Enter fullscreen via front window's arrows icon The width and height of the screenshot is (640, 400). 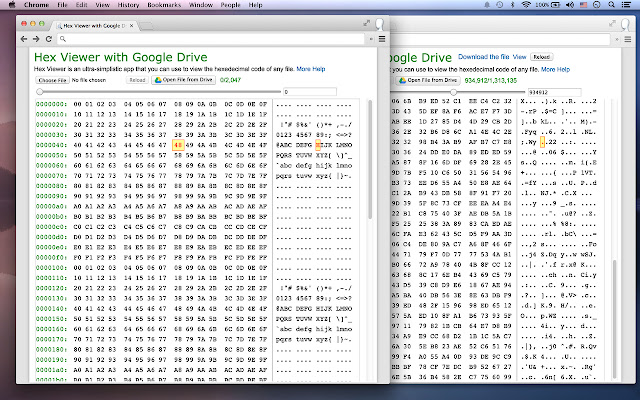367,23
